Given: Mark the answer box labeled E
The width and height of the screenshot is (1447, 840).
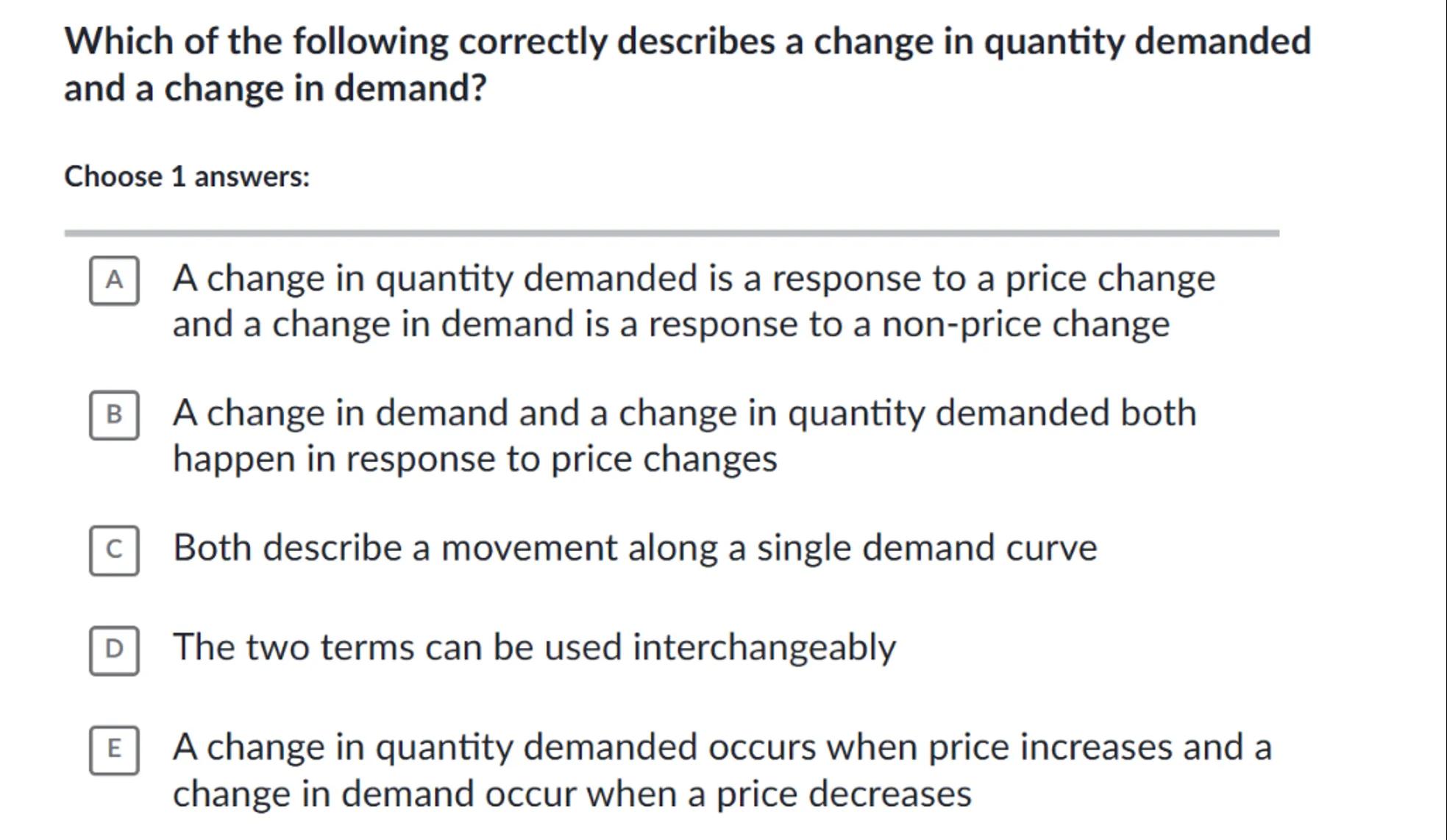Looking at the screenshot, I should click(114, 750).
